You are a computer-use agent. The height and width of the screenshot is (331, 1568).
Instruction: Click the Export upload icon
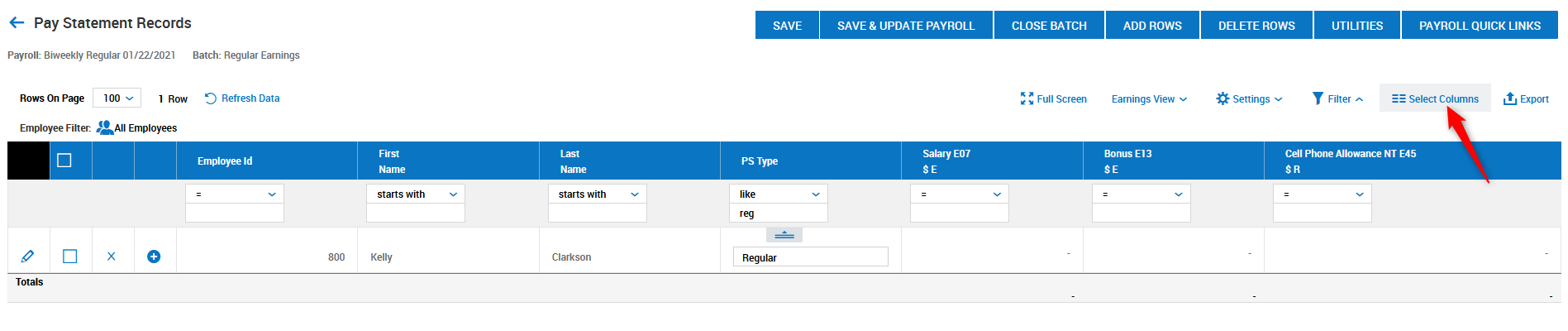[x=1509, y=98]
